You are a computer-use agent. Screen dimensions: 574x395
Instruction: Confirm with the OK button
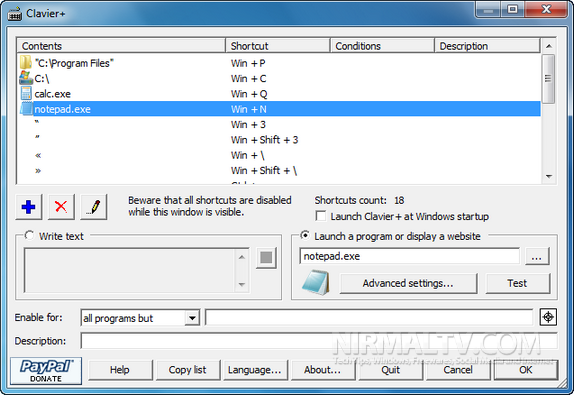[x=526, y=370]
